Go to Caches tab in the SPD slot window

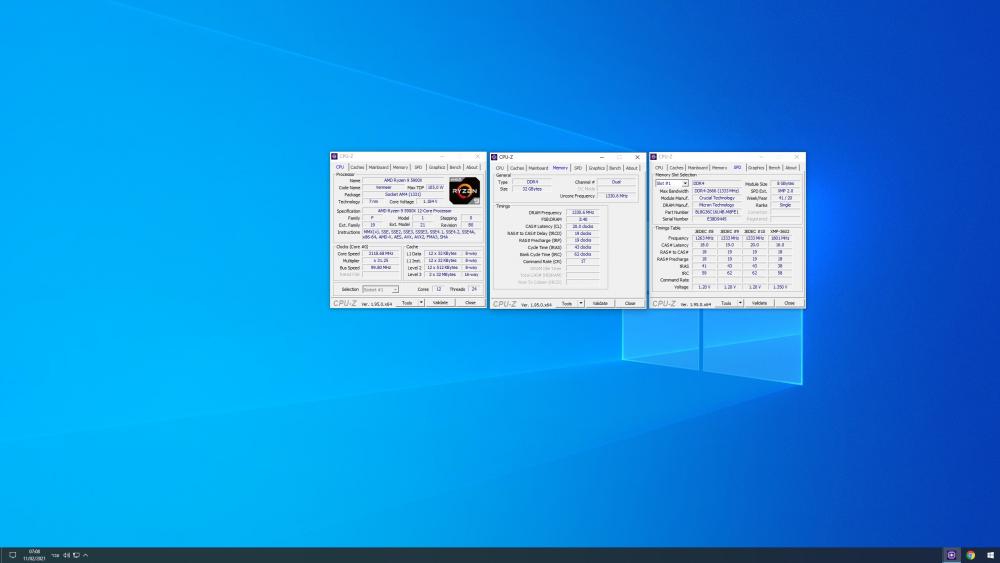[x=677, y=168]
